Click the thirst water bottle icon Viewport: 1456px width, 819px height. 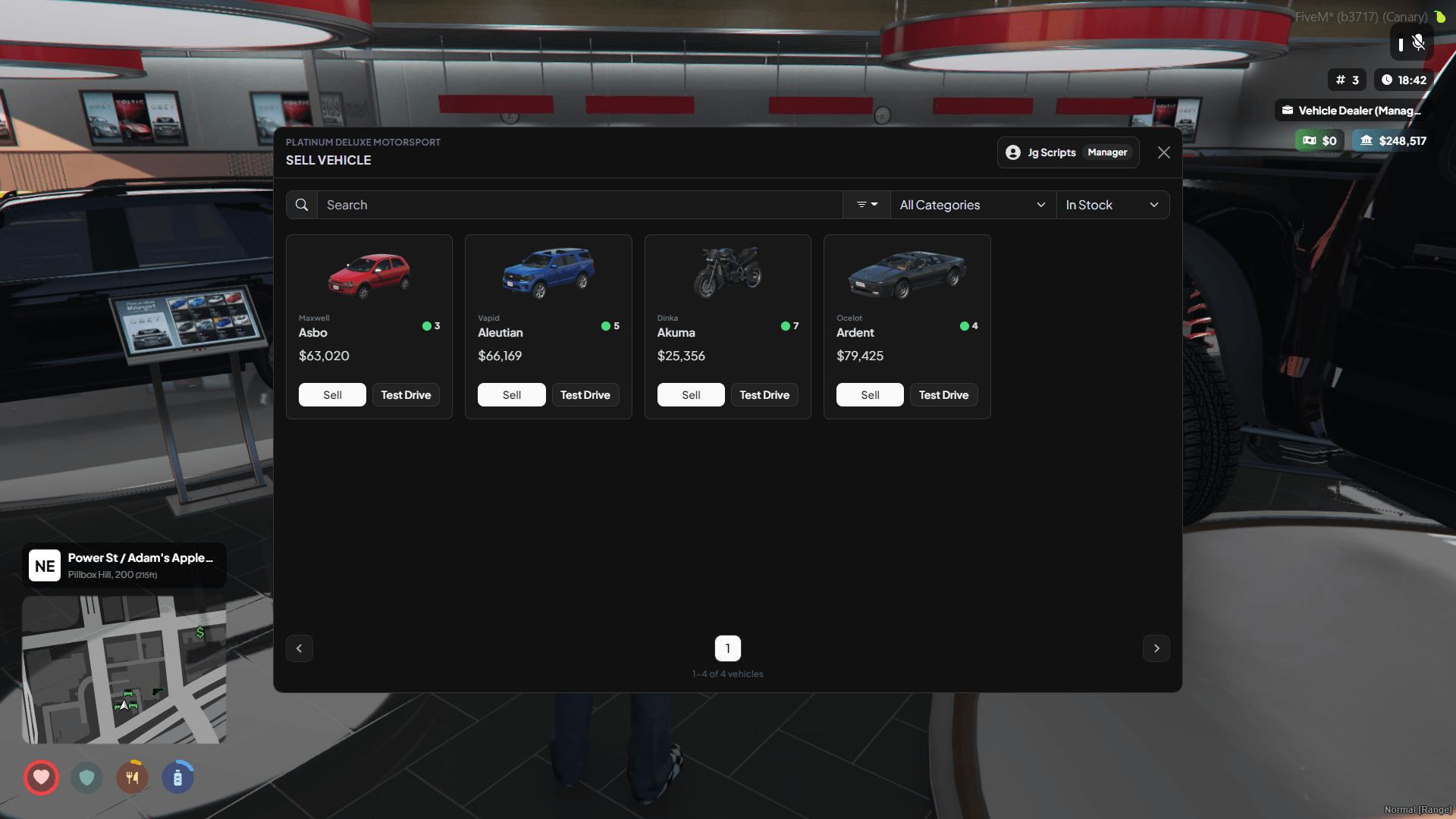click(177, 777)
